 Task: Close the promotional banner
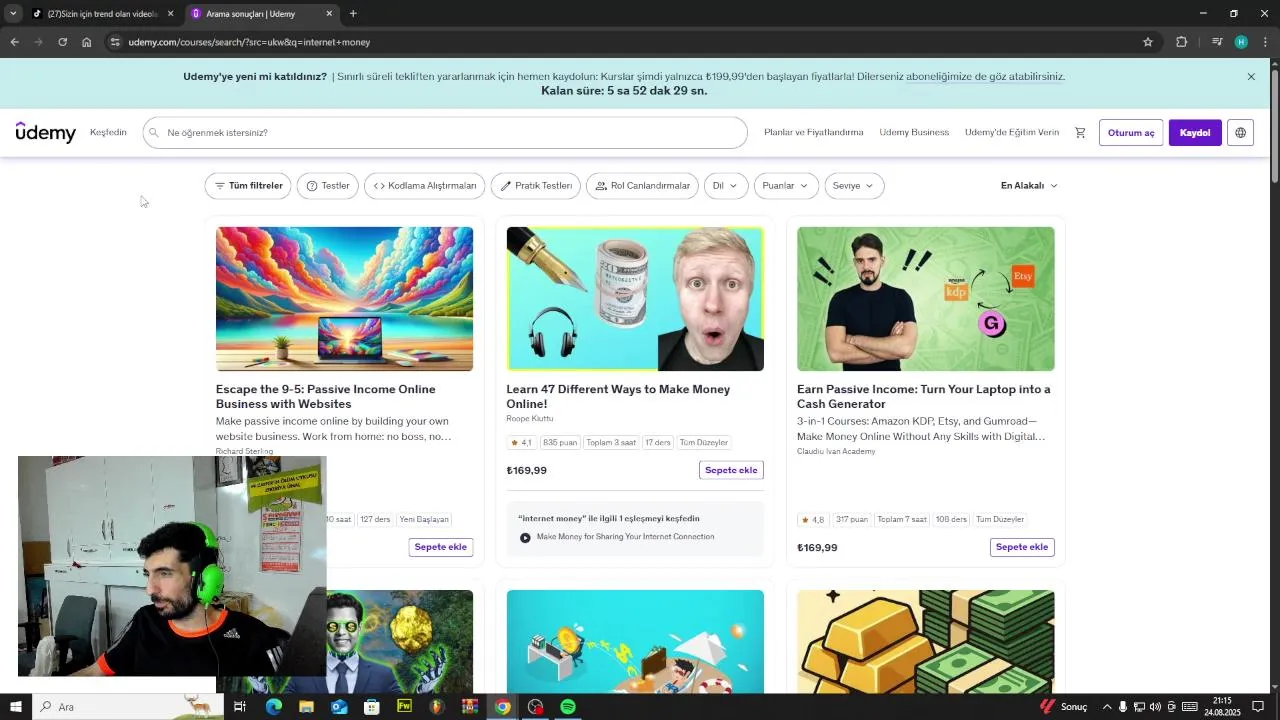(x=1251, y=77)
